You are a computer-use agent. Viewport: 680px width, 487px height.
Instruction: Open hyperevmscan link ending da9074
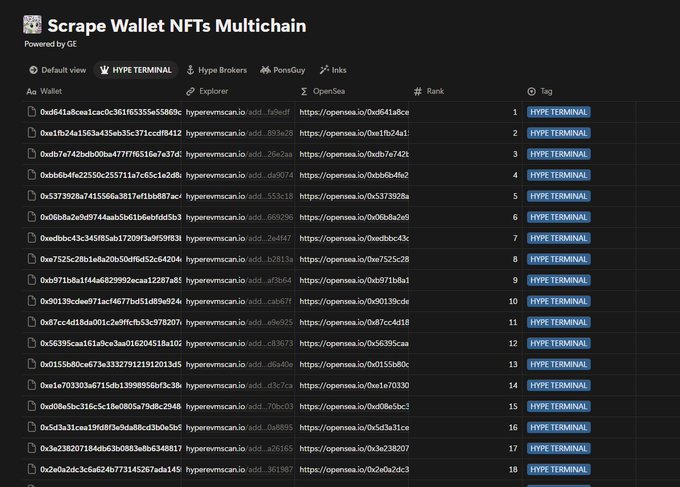click(x=239, y=175)
